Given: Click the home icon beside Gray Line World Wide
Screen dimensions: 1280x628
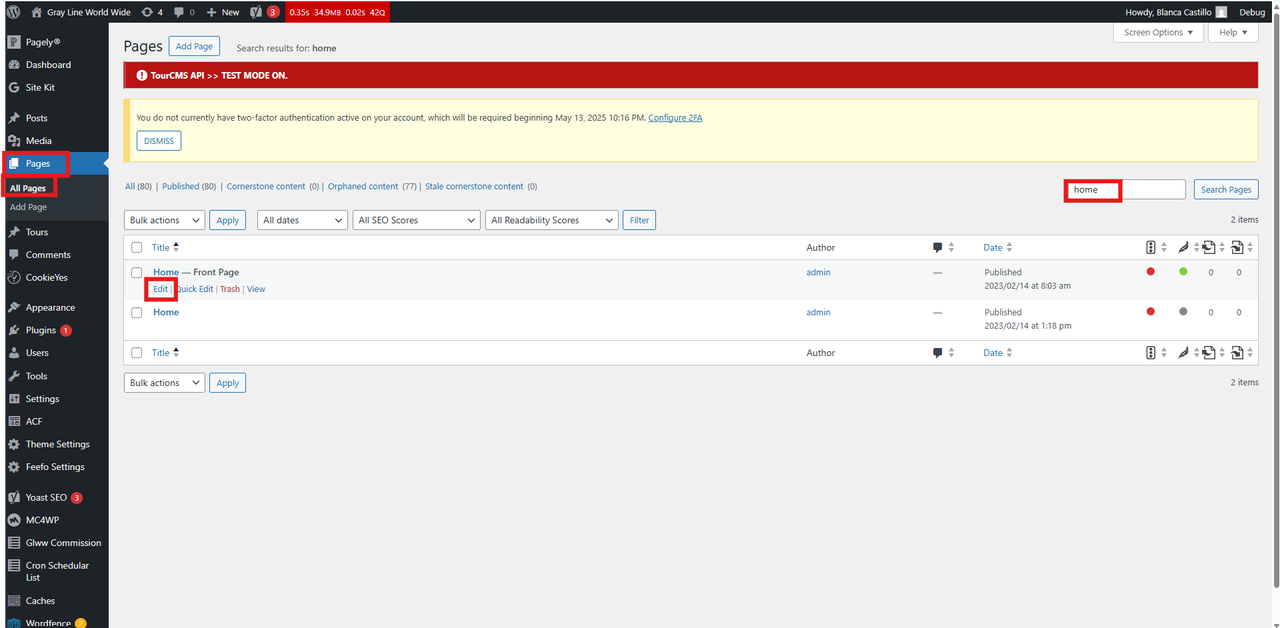Looking at the screenshot, I should (37, 12).
